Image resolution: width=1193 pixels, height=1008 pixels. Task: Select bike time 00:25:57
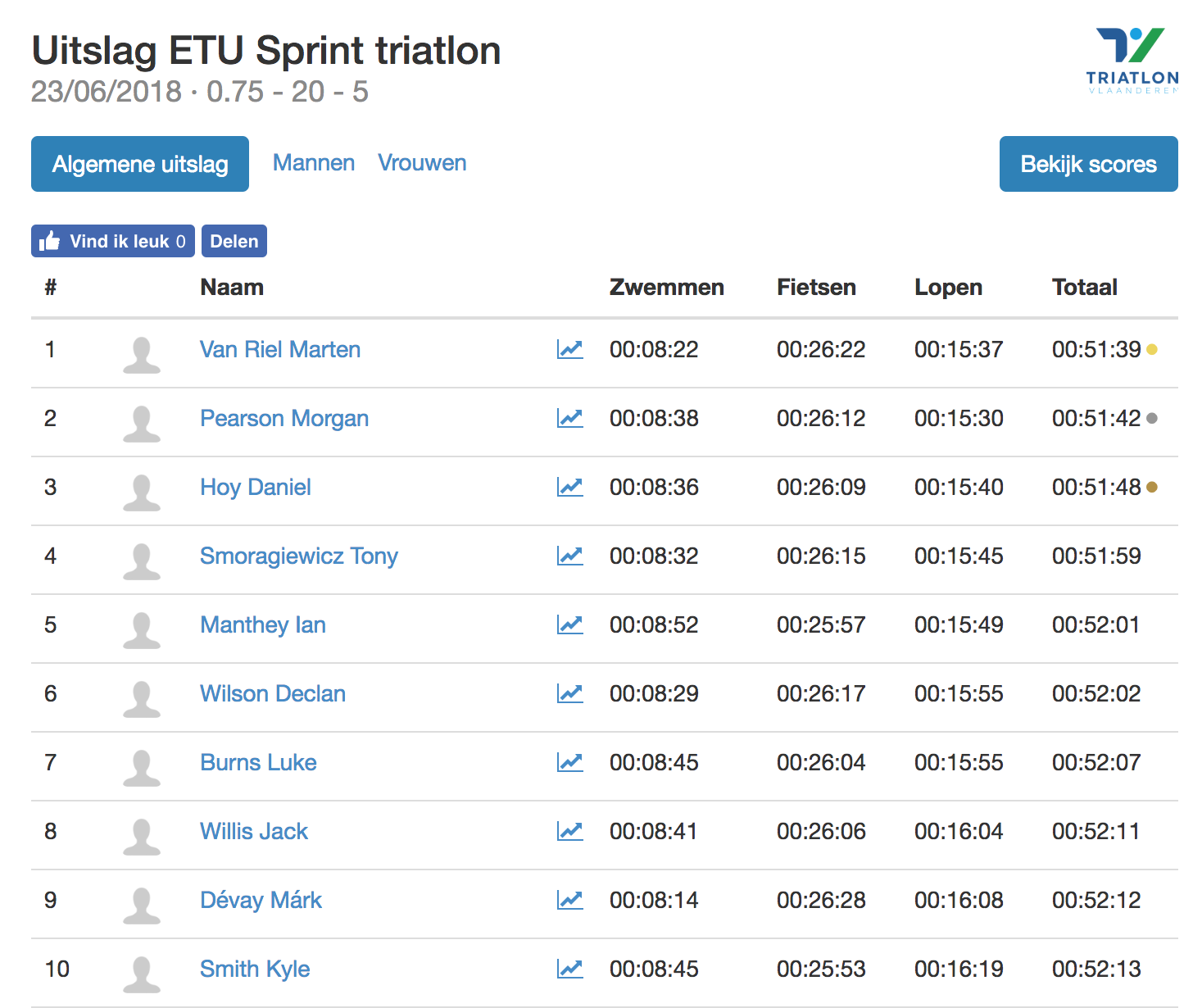tap(821, 625)
